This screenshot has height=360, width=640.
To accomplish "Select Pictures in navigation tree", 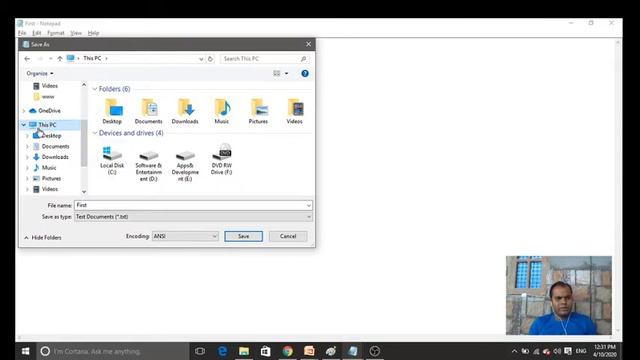I will coord(51,179).
